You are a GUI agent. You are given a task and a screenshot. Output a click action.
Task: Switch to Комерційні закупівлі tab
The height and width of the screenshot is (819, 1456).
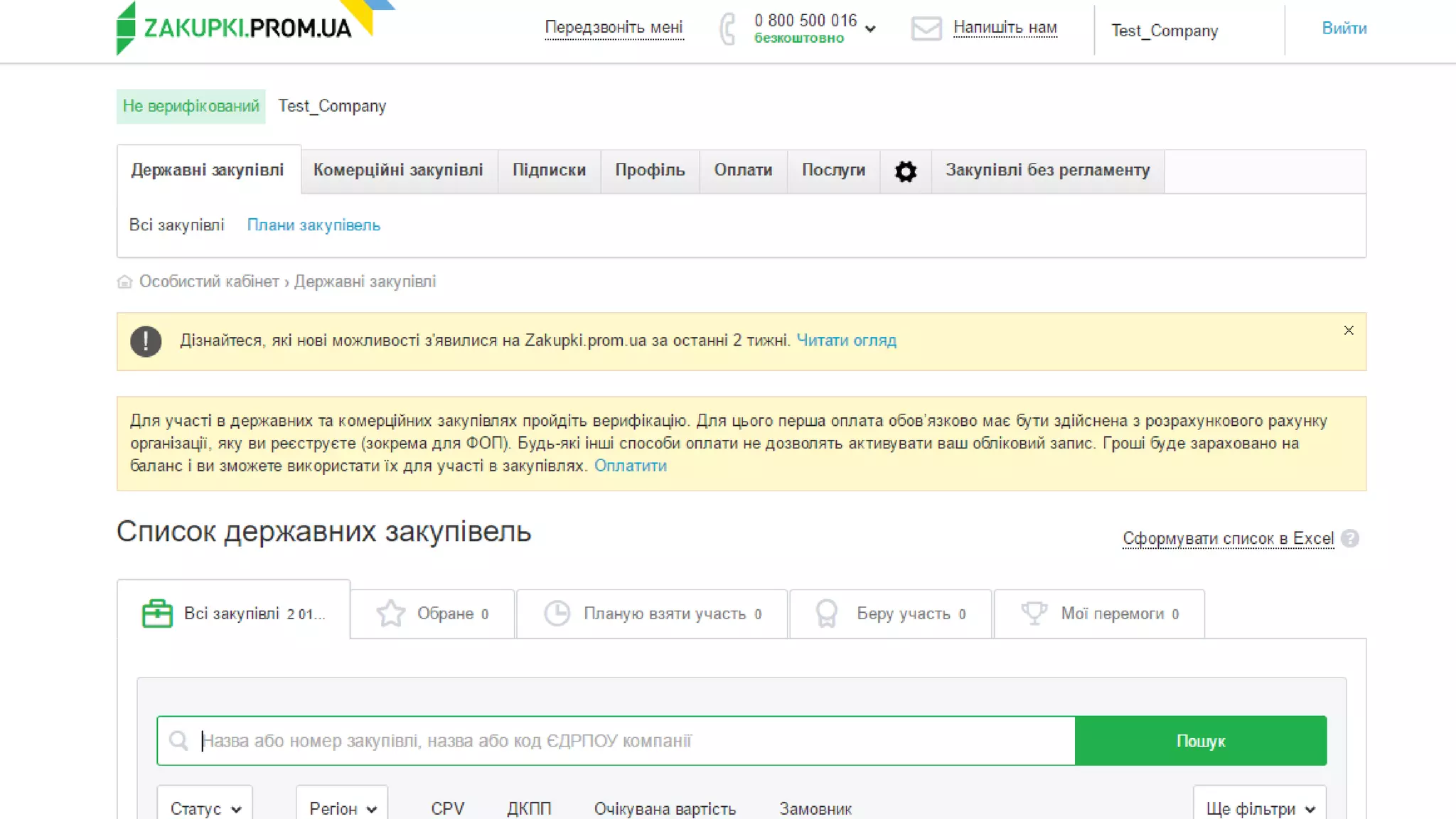pyautogui.click(x=398, y=171)
